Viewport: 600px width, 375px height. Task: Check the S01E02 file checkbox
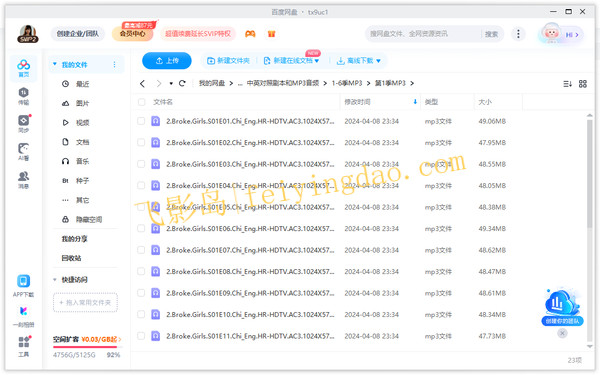[141, 143]
